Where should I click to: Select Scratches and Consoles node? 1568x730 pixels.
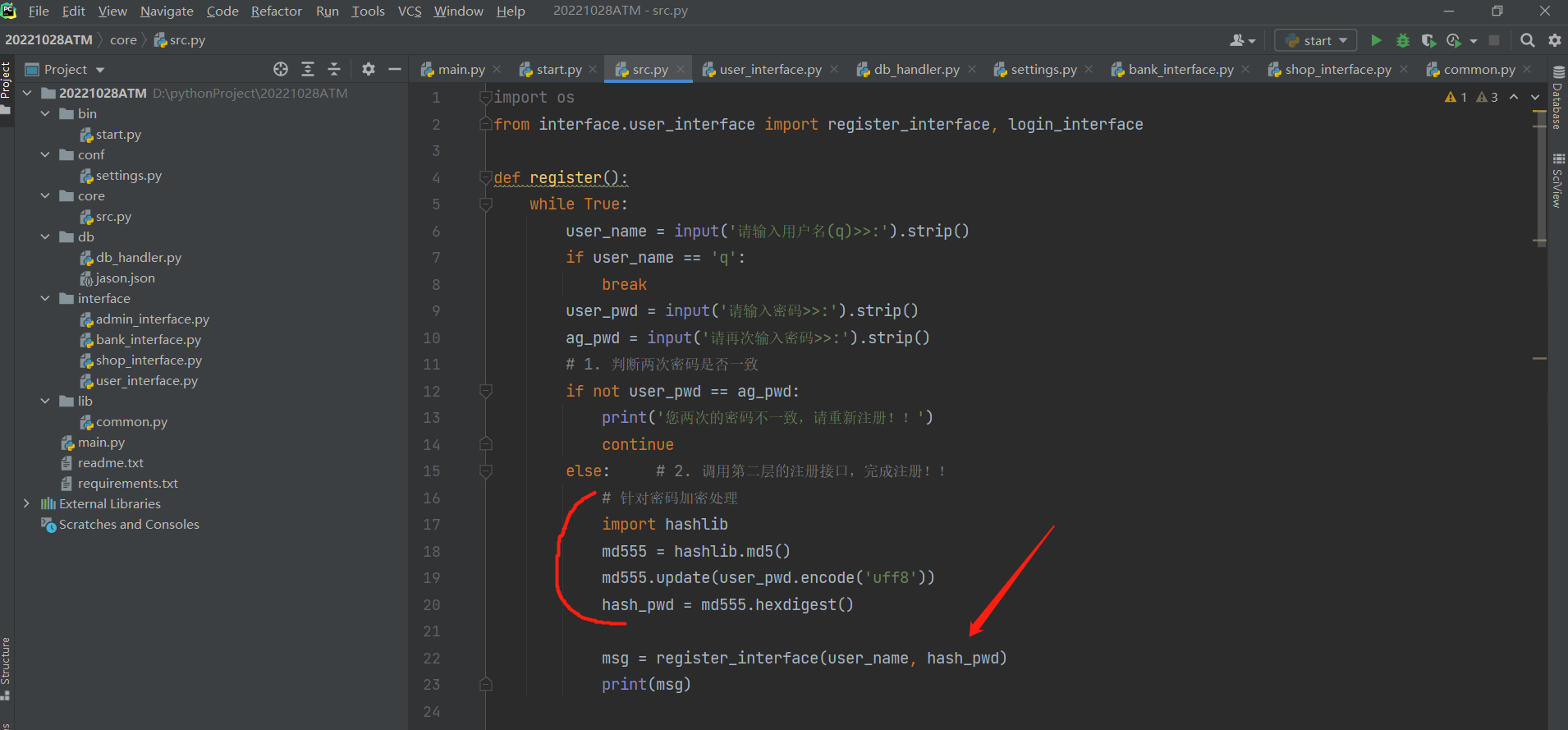(129, 525)
